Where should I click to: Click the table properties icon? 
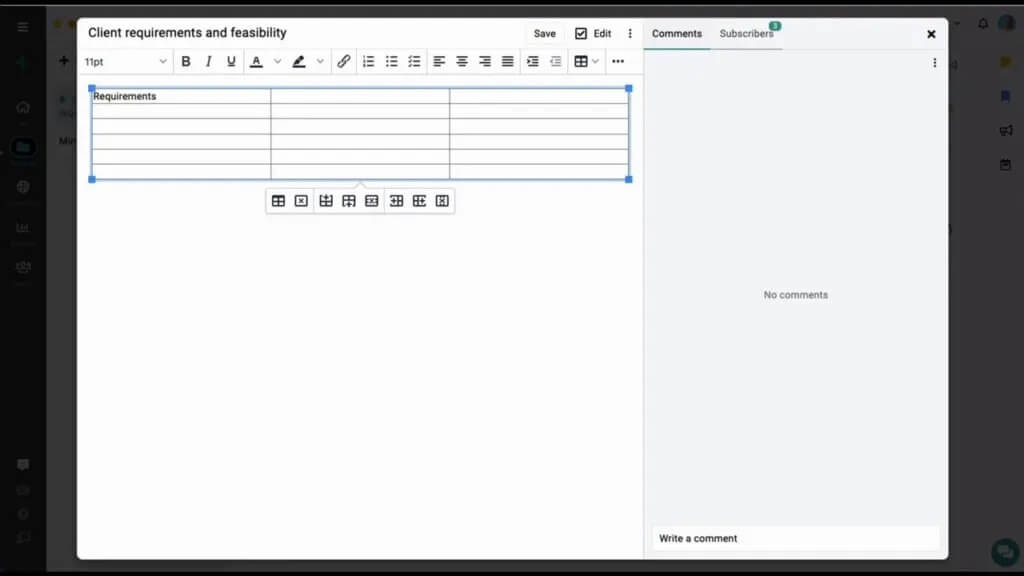point(278,201)
